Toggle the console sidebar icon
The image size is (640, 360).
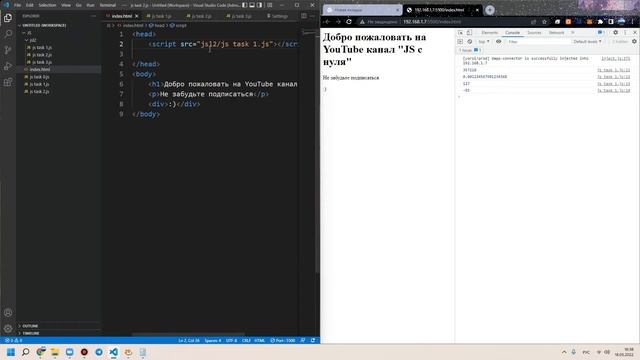[x=460, y=42]
